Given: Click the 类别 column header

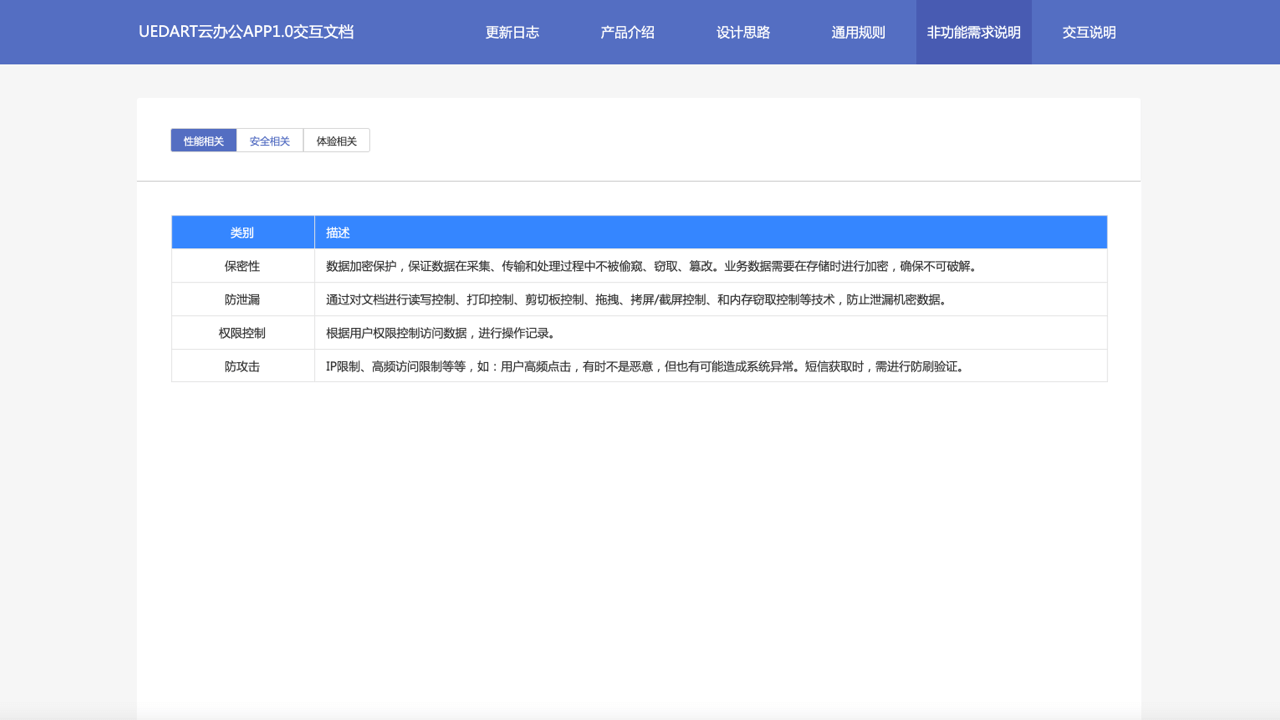Looking at the screenshot, I should 242,232.
